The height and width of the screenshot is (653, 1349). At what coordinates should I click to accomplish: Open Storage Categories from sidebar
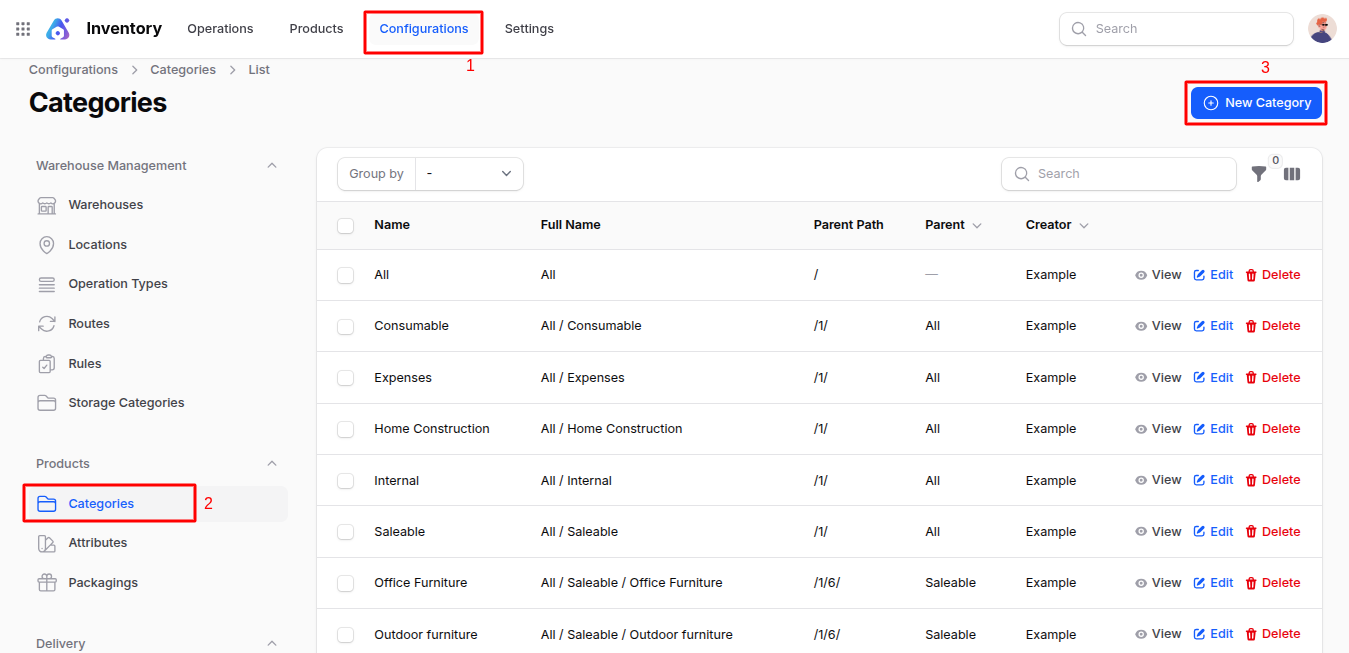pyautogui.click(x=46, y=402)
